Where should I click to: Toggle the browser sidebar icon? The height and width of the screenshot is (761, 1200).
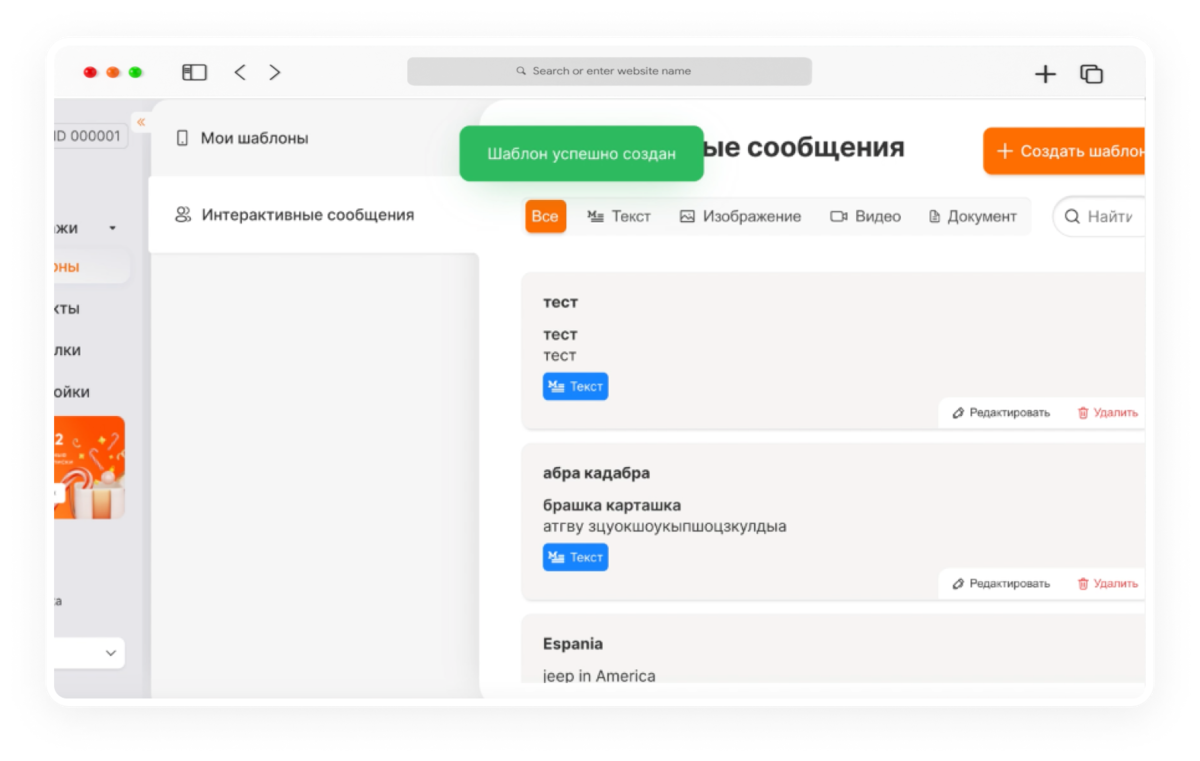click(194, 72)
